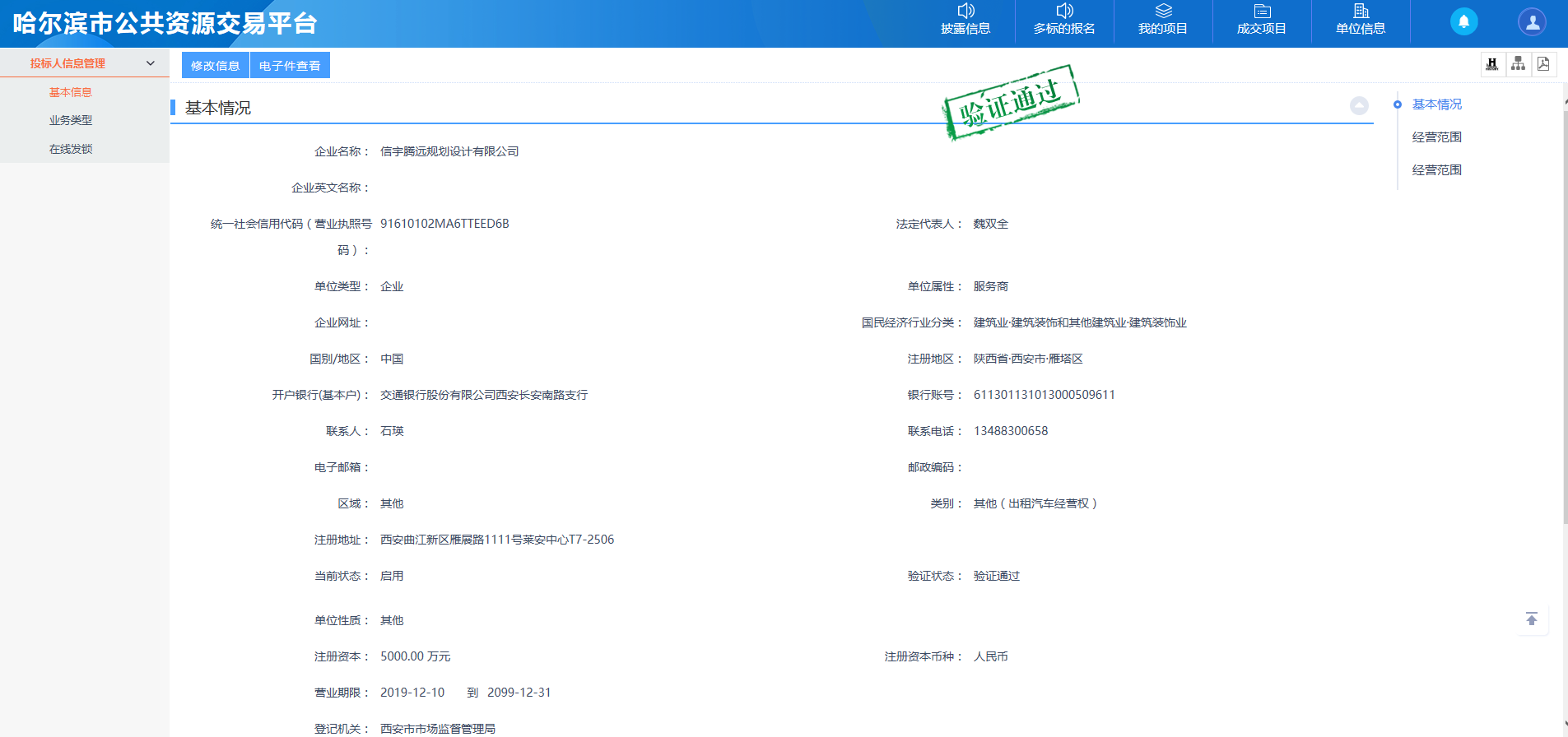Select 在线发锁 in the sidebar
This screenshot has height=737, width=1568.
[x=70, y=149]
